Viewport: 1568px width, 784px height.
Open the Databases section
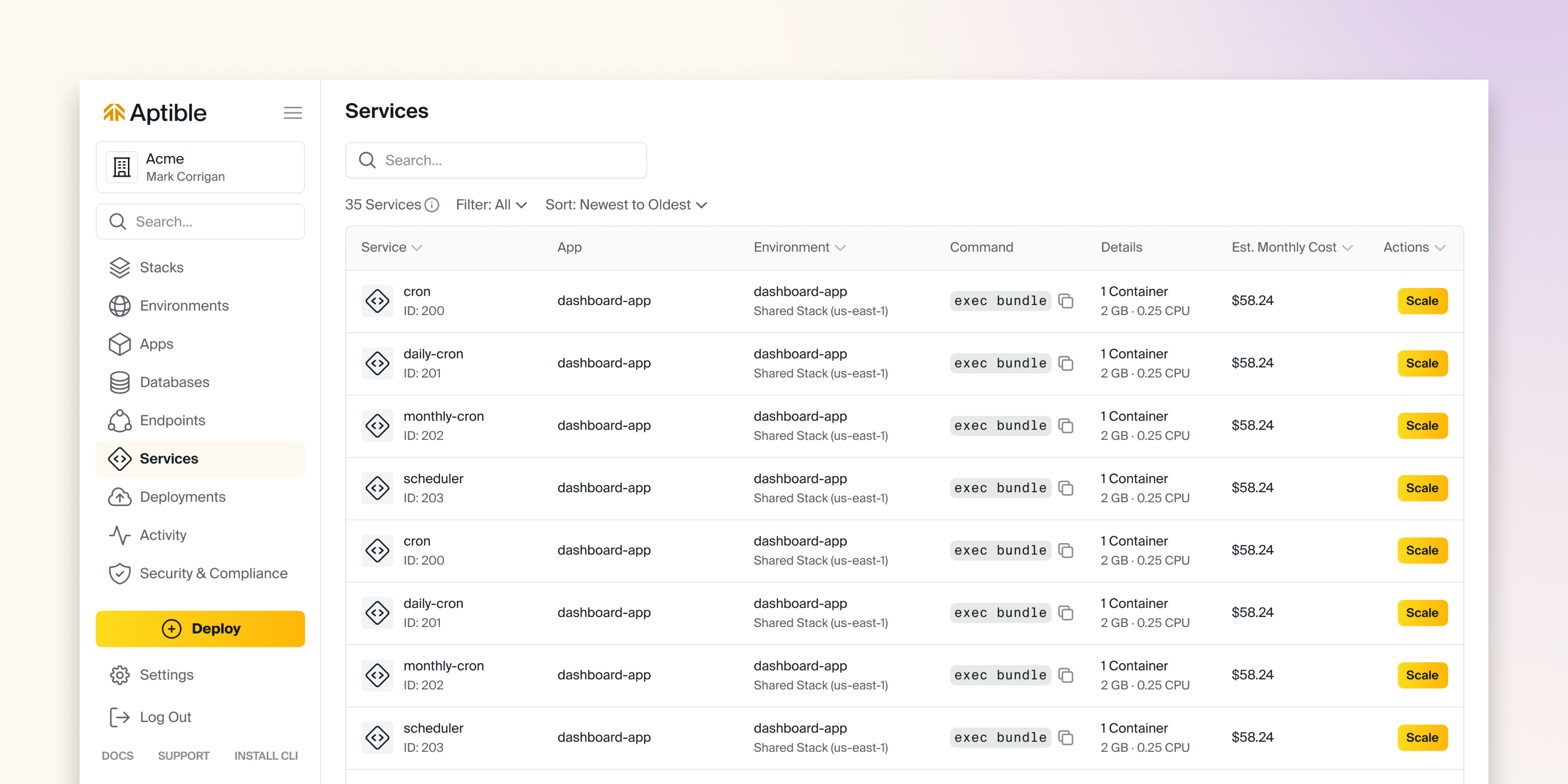tap(174, 382)
